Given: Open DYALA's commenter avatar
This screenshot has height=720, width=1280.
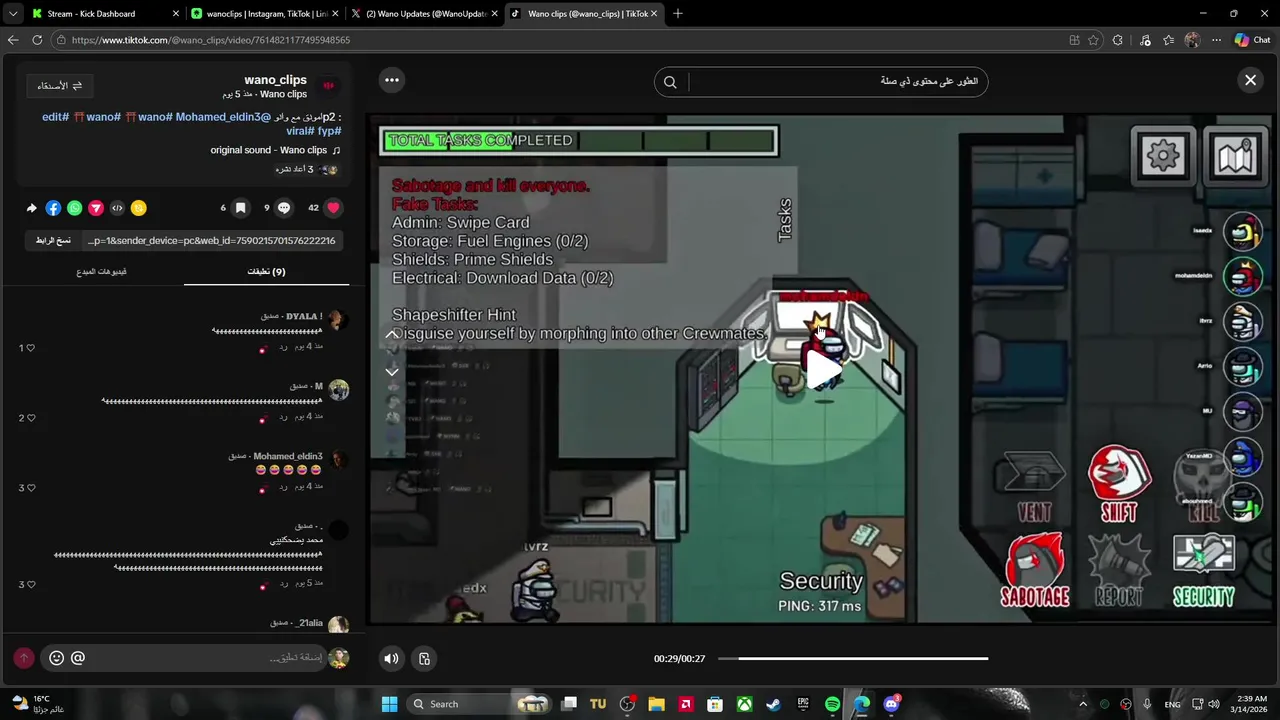Looking at the screenshot, I should pyautogui.click(x=338, y=320).
